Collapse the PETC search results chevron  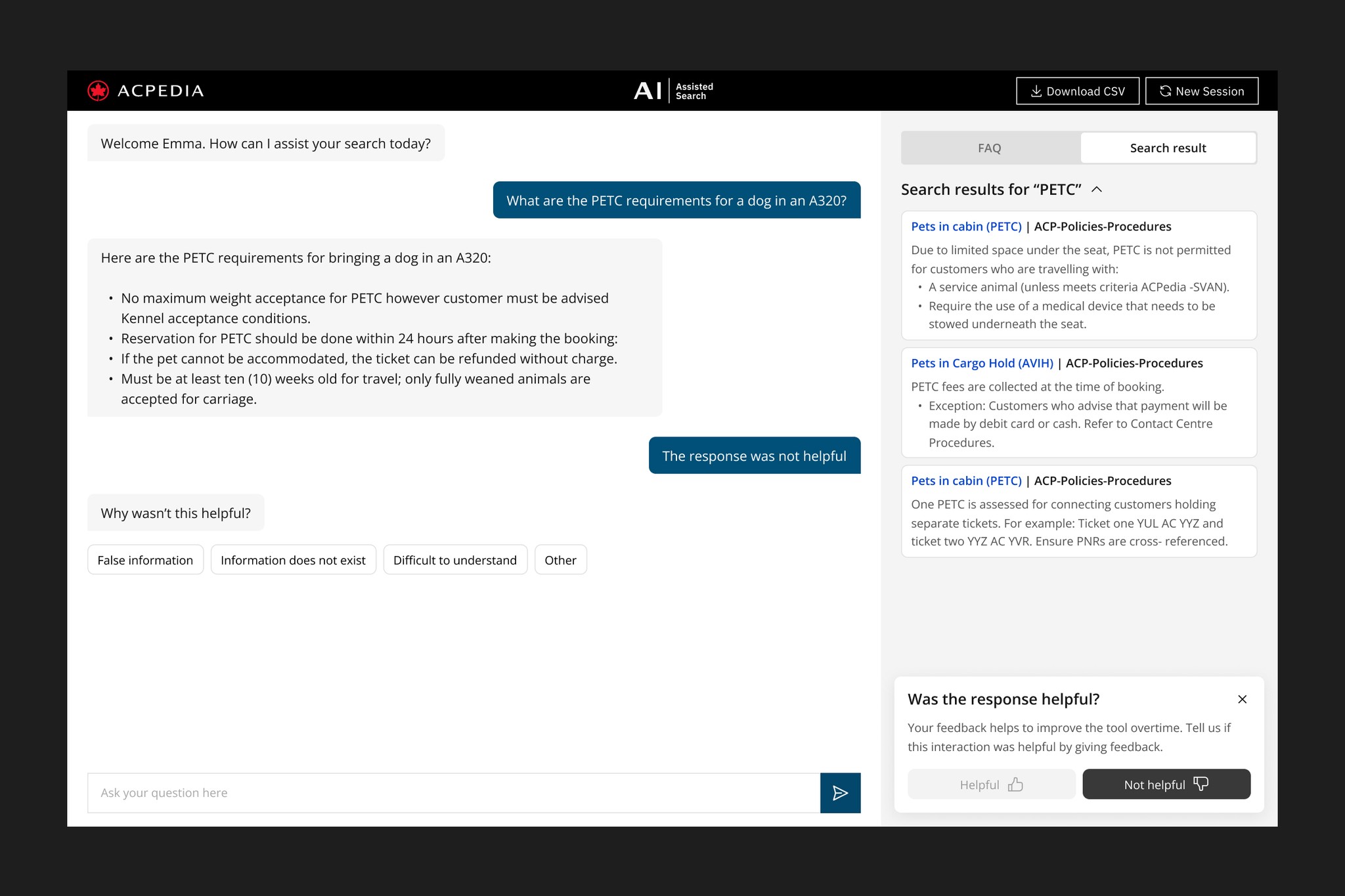point(1096,190)
